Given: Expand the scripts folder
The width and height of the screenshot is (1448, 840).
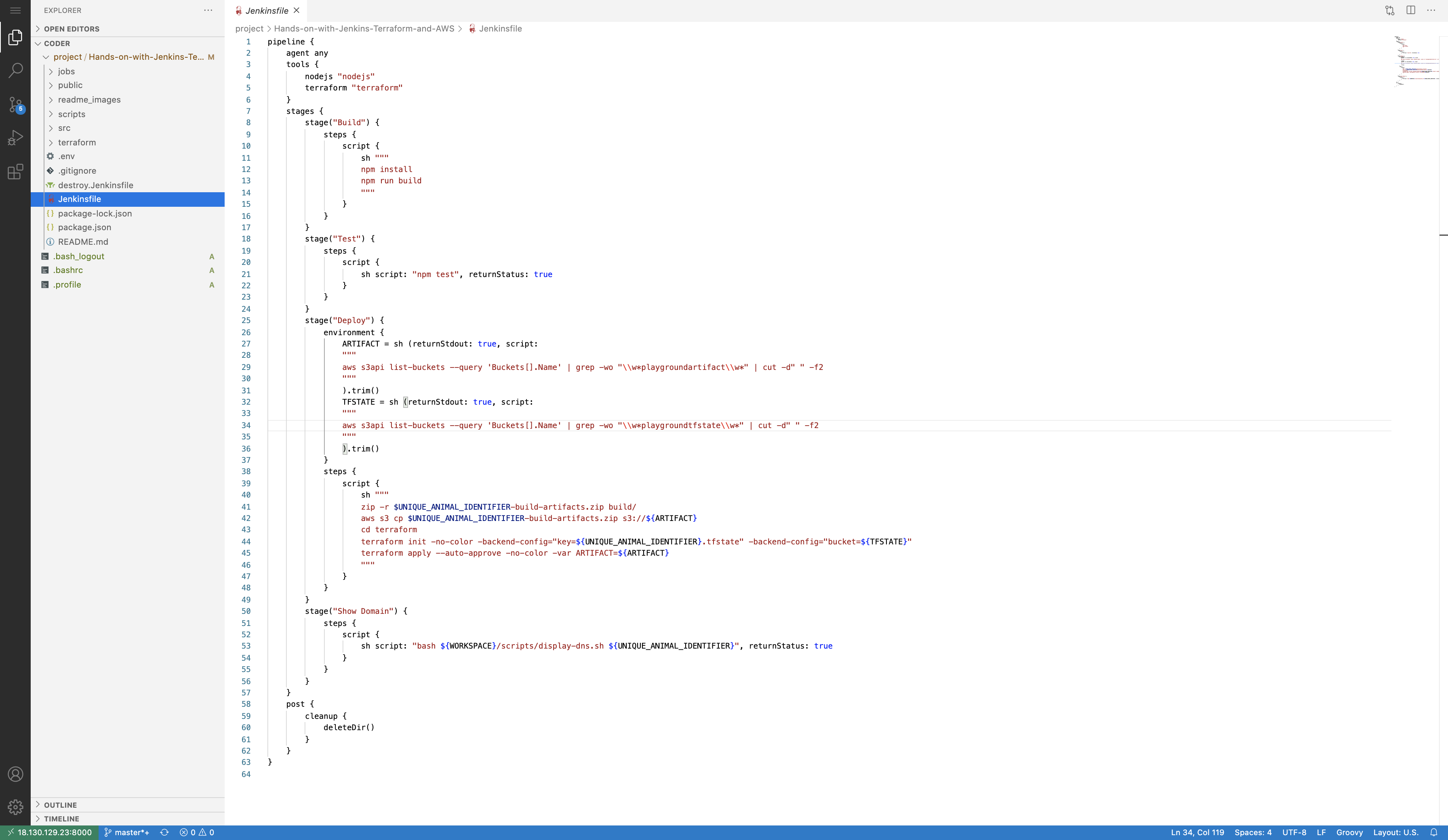Looking at the screenshot, I should 128,114.
